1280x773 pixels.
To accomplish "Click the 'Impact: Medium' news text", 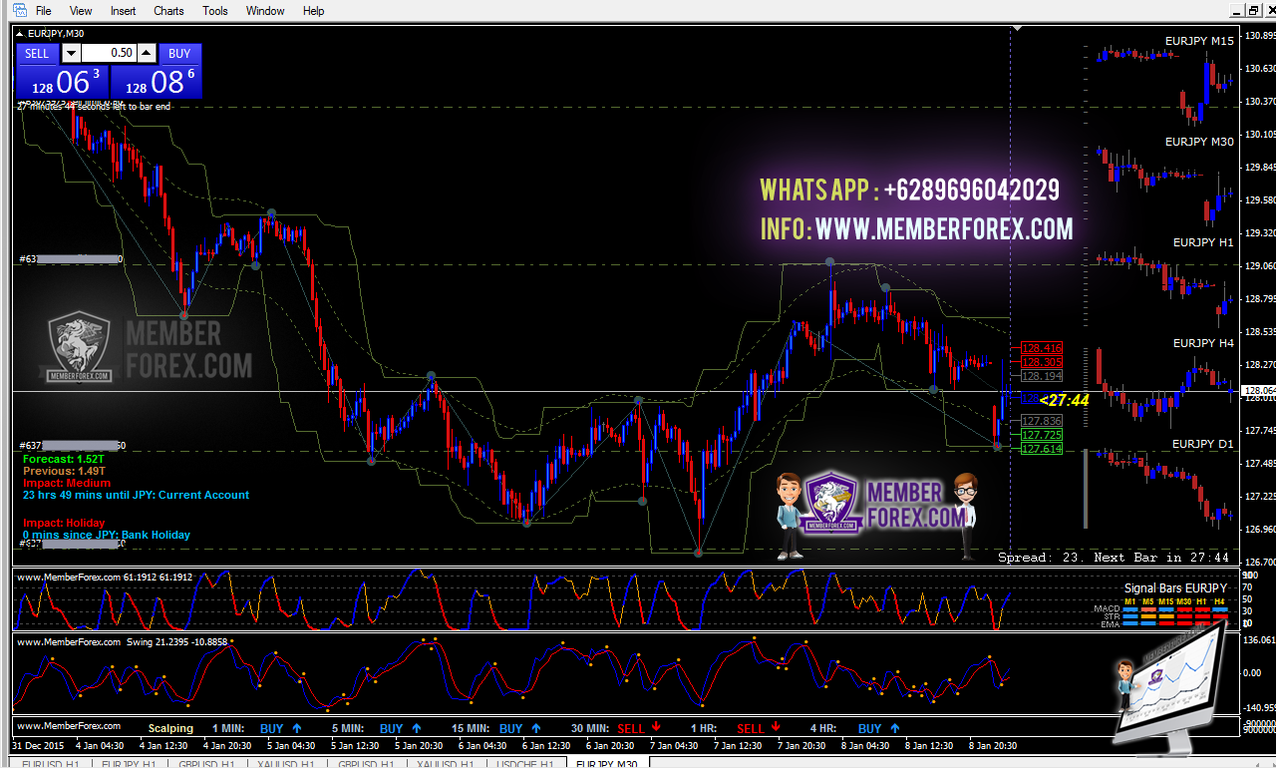I will [x=66, y=483].
